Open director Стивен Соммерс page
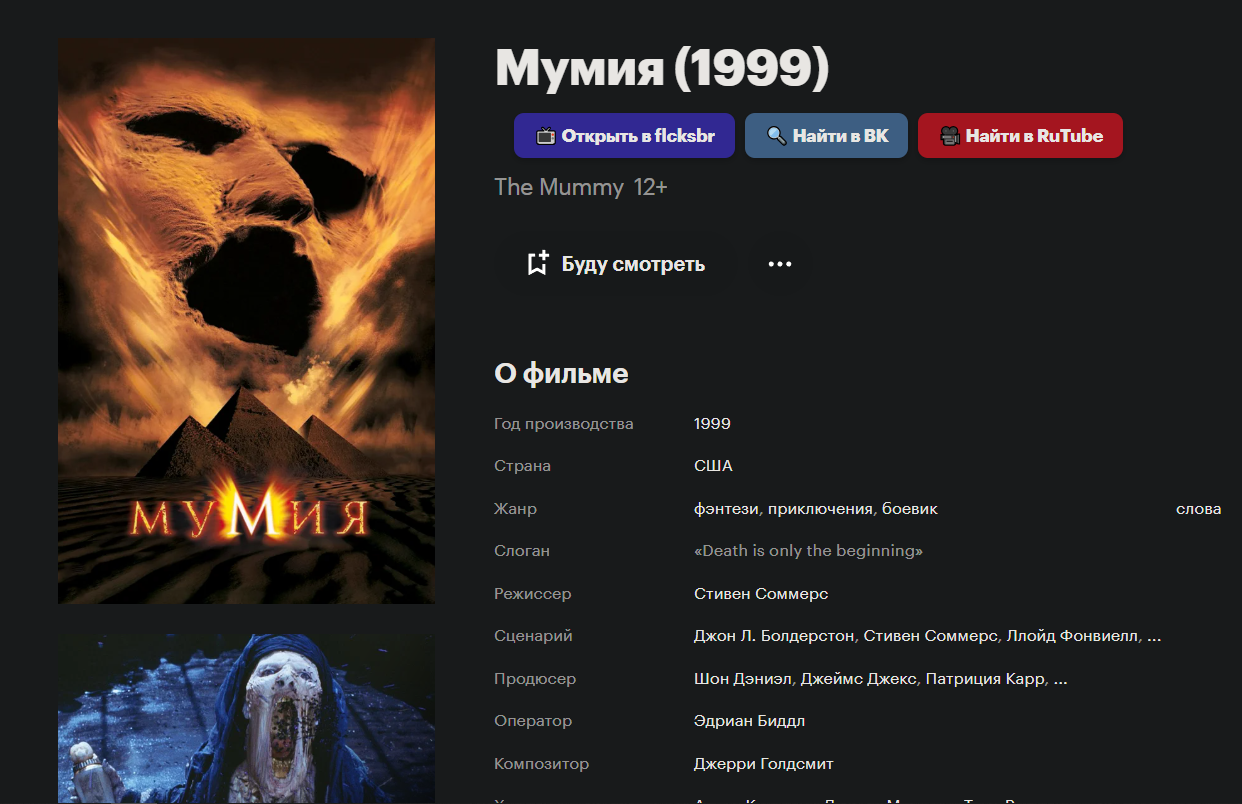 click(x=761, y=594)
